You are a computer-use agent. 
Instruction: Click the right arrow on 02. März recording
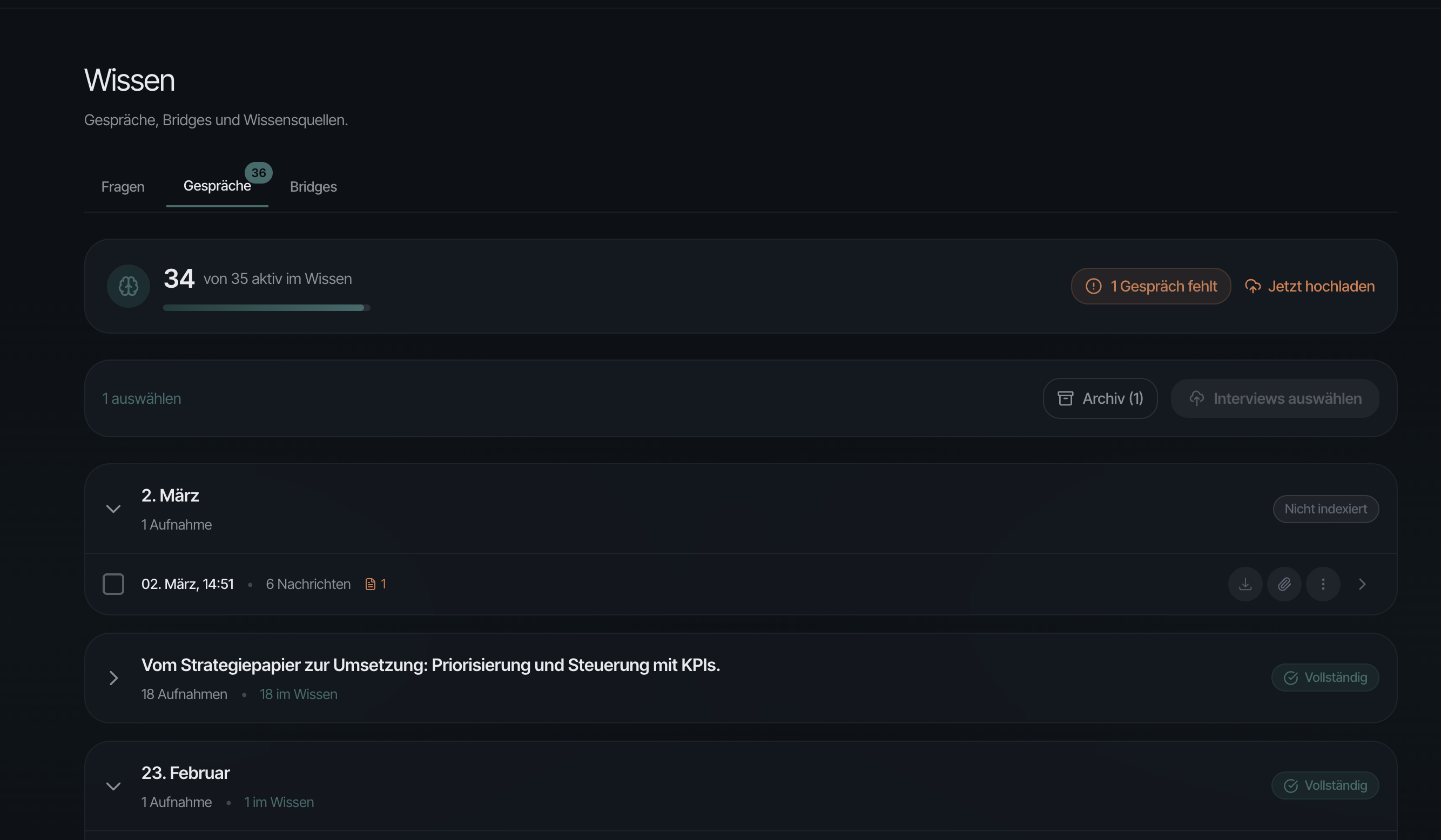pos(1362,584)
